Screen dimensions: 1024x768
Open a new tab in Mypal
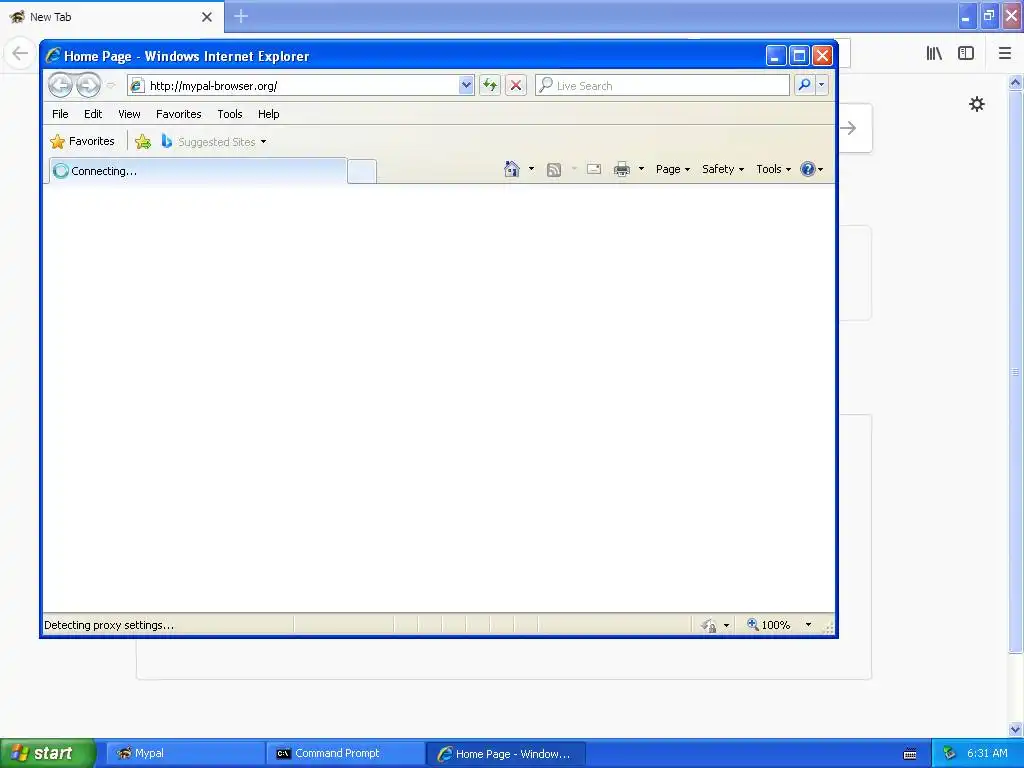point(241,16)
